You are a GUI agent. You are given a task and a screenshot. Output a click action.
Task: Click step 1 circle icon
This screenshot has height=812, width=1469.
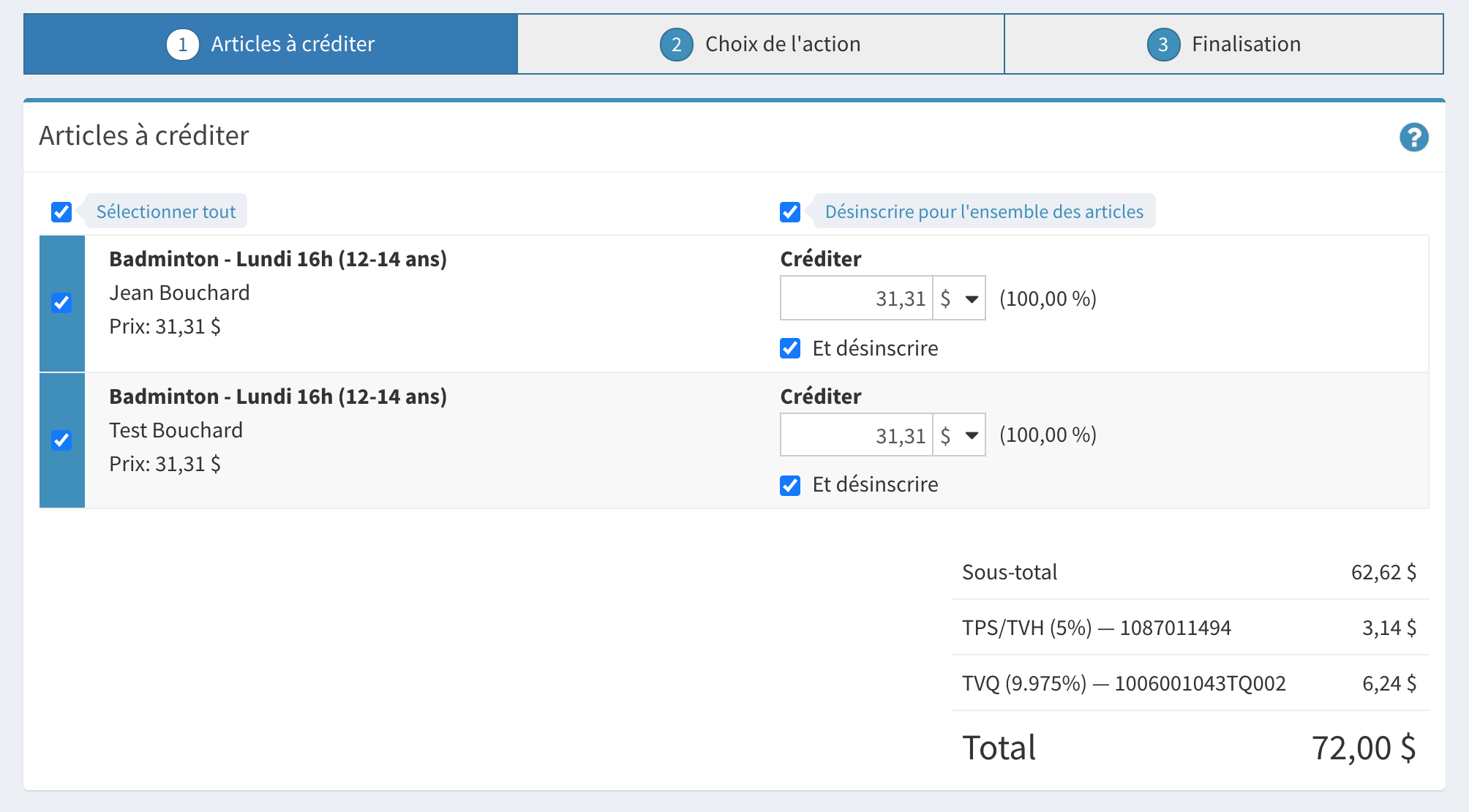click(183, 45)
